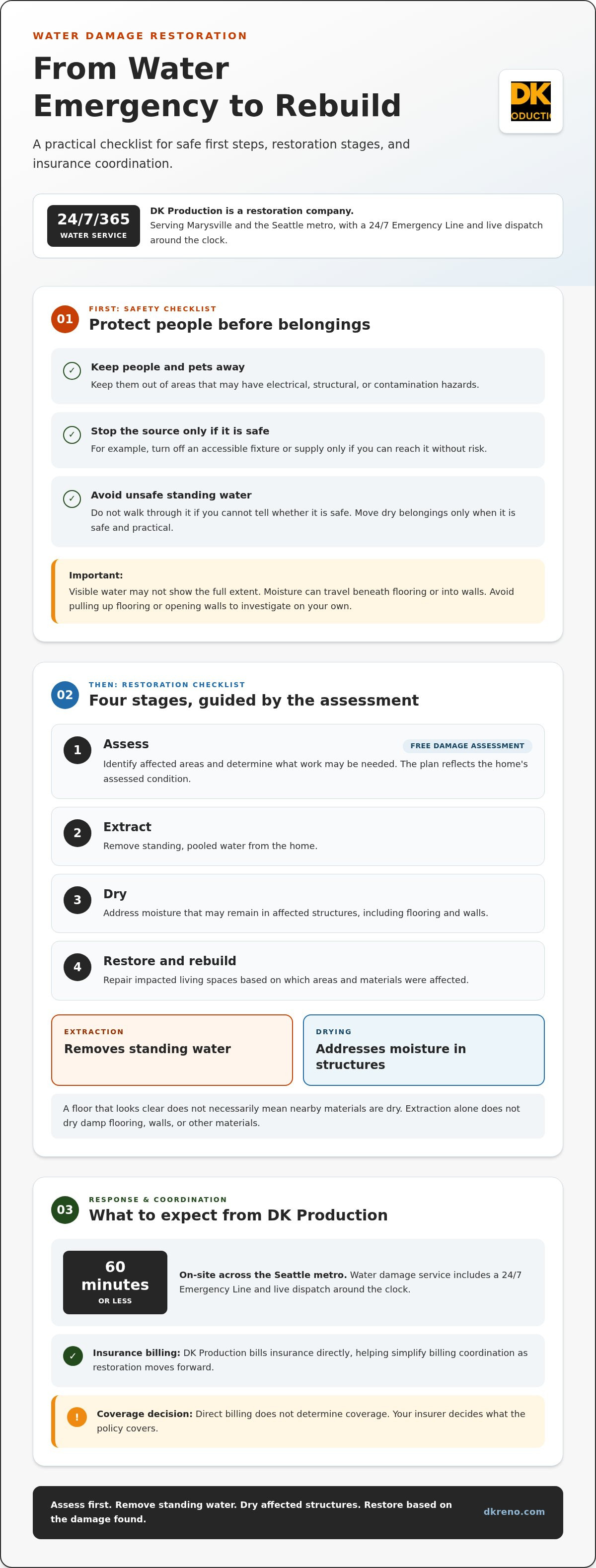Image resolution: width=596 pixels, height=1568 pixels.
Task: Click the Important moisture warning note
Action: [x=298, y=591]
